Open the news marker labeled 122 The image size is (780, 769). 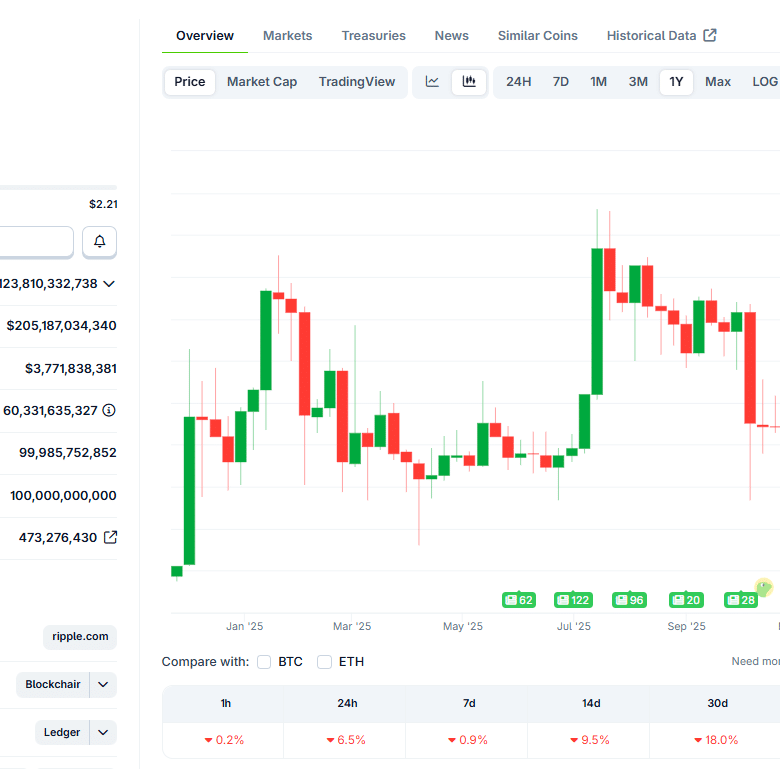(x=574, y=600)
